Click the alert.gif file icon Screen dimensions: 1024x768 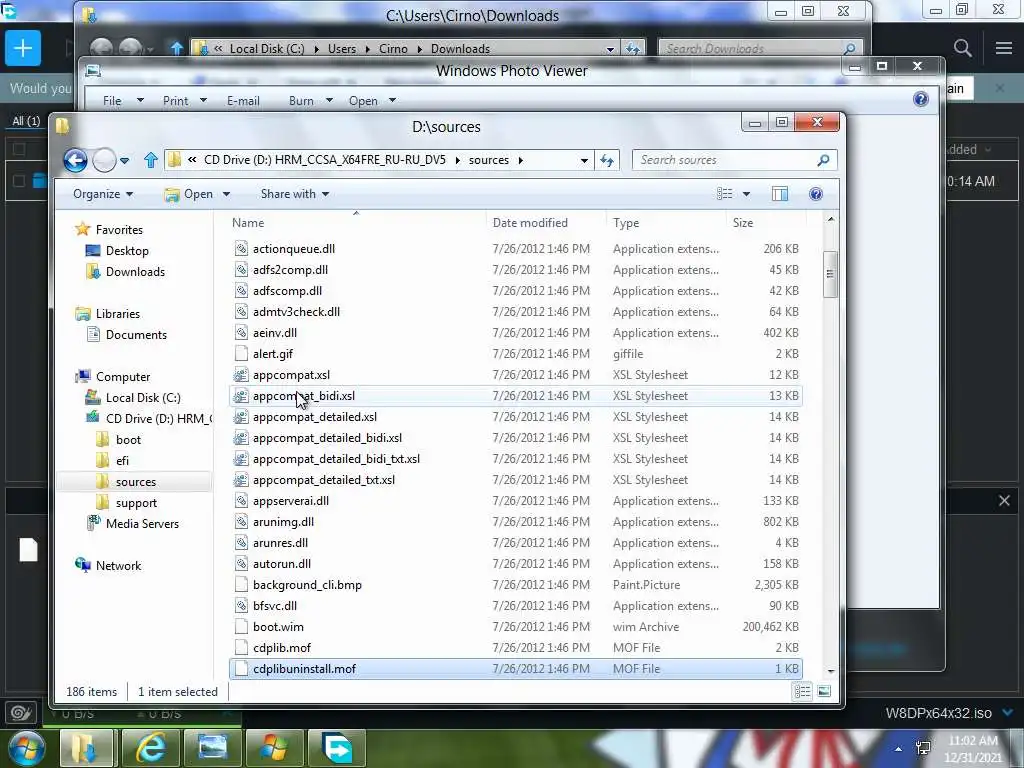click(x=241, y=354)
